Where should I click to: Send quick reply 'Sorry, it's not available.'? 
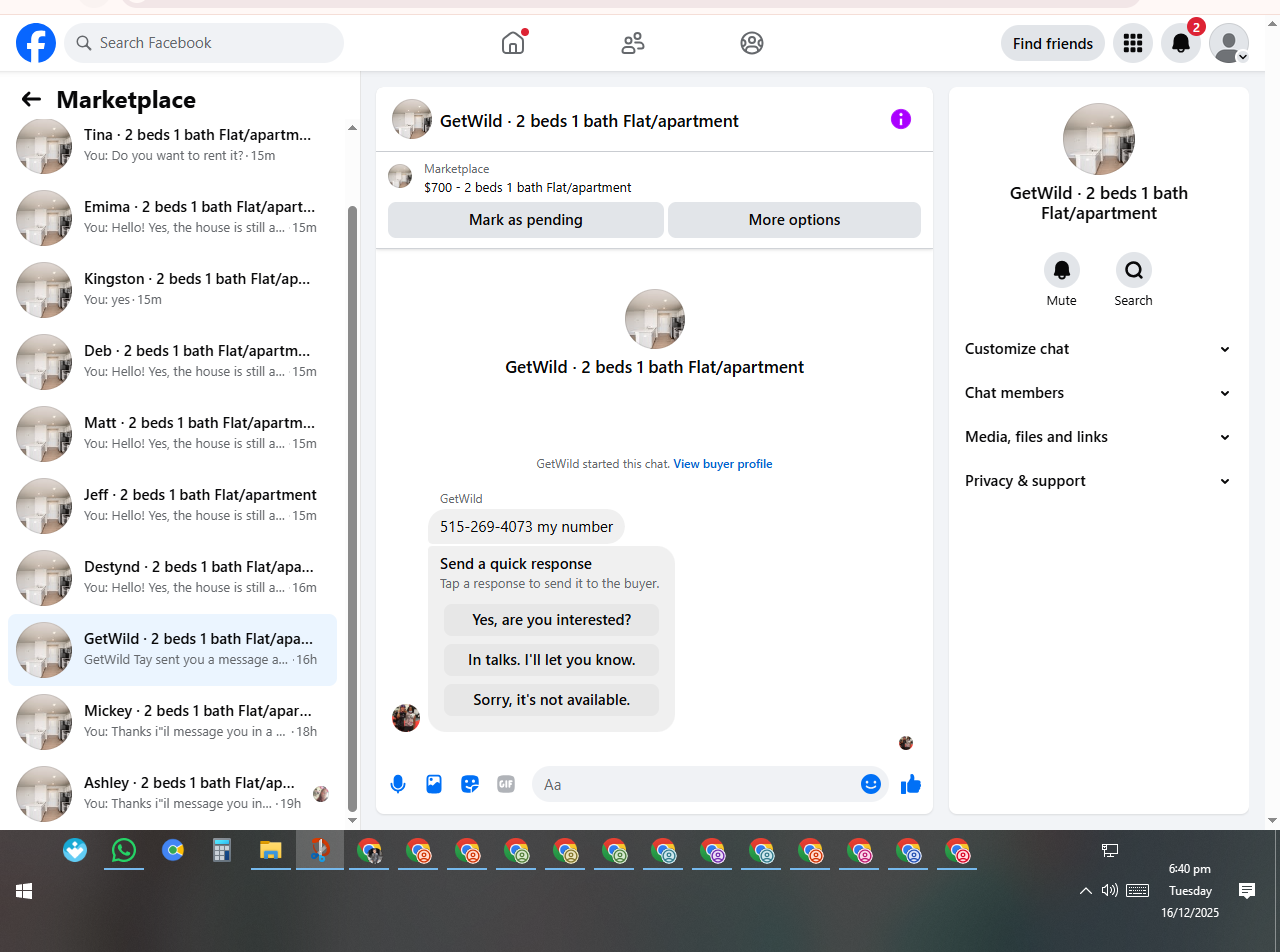[x=552, y=700]
